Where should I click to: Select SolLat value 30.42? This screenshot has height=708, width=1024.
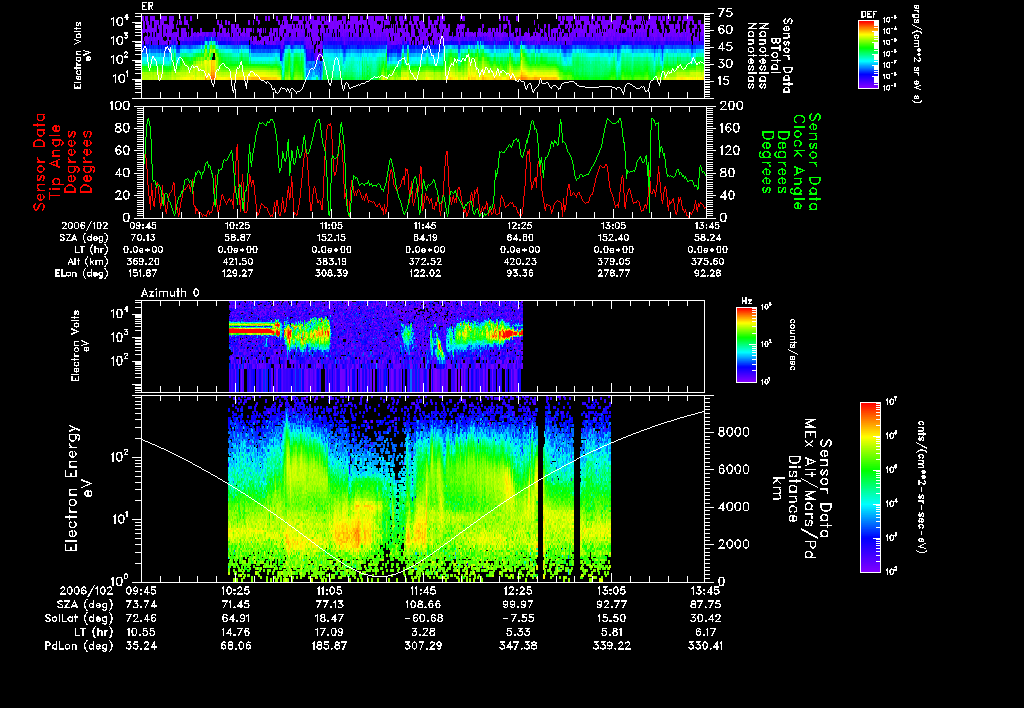(705, 618)
